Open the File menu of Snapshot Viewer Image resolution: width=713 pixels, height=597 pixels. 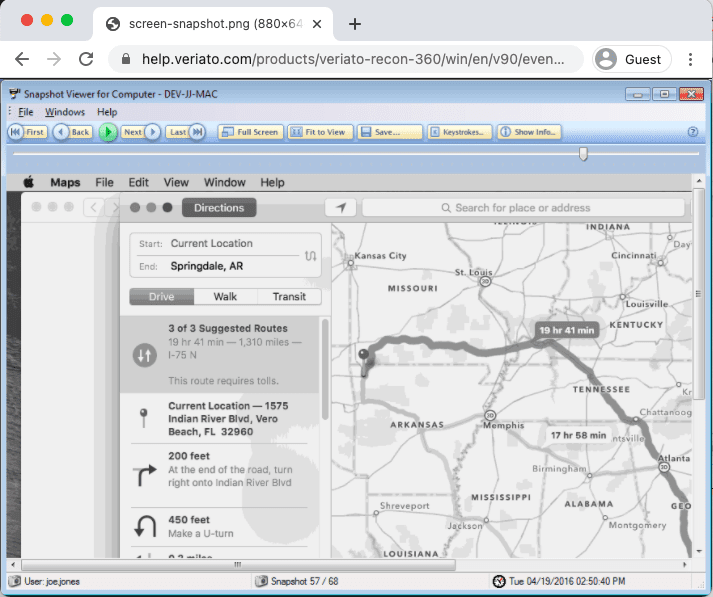coord(25,112)
